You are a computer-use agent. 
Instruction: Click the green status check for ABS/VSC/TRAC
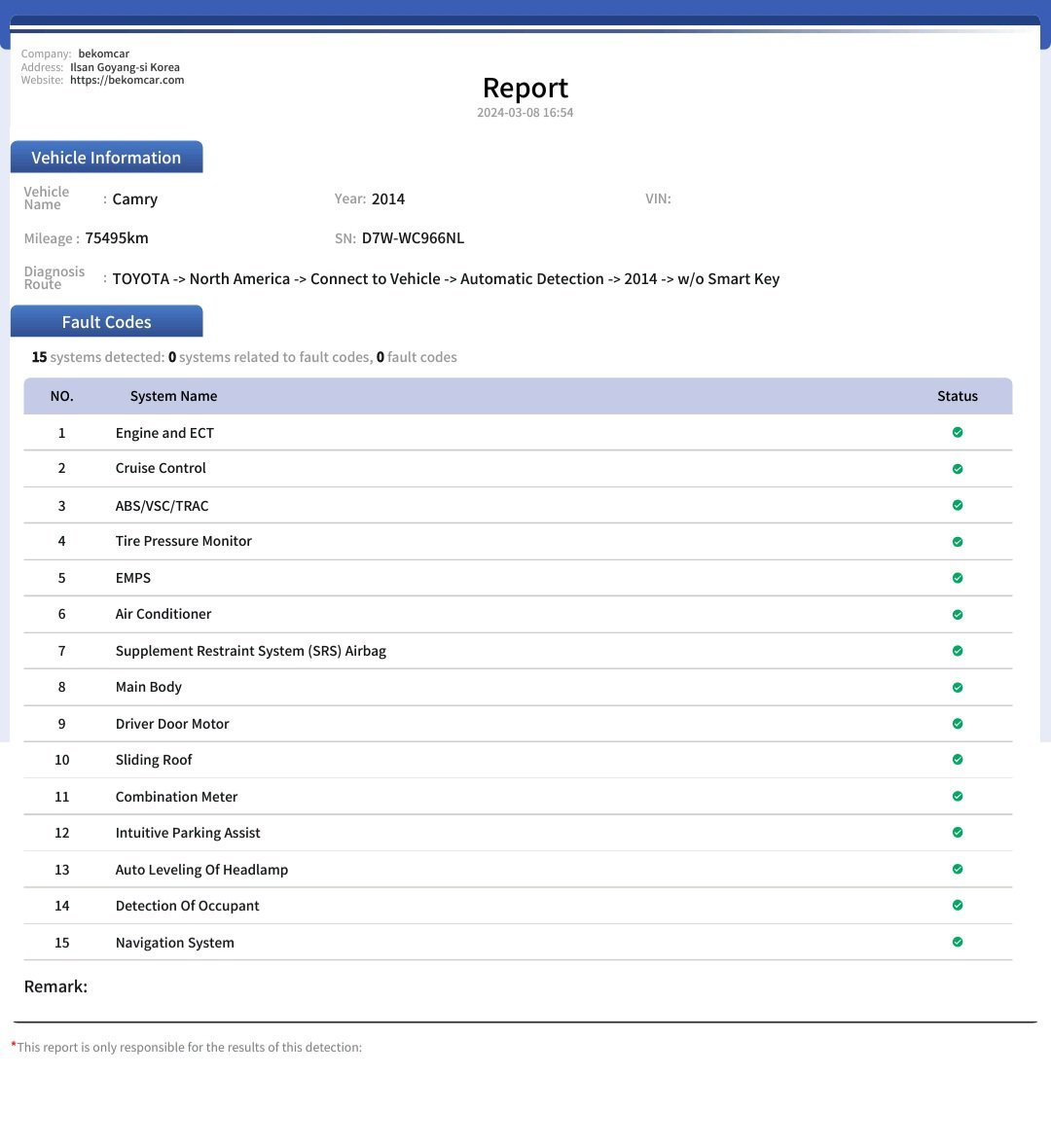pyautogui.click(x=958, y=505)
